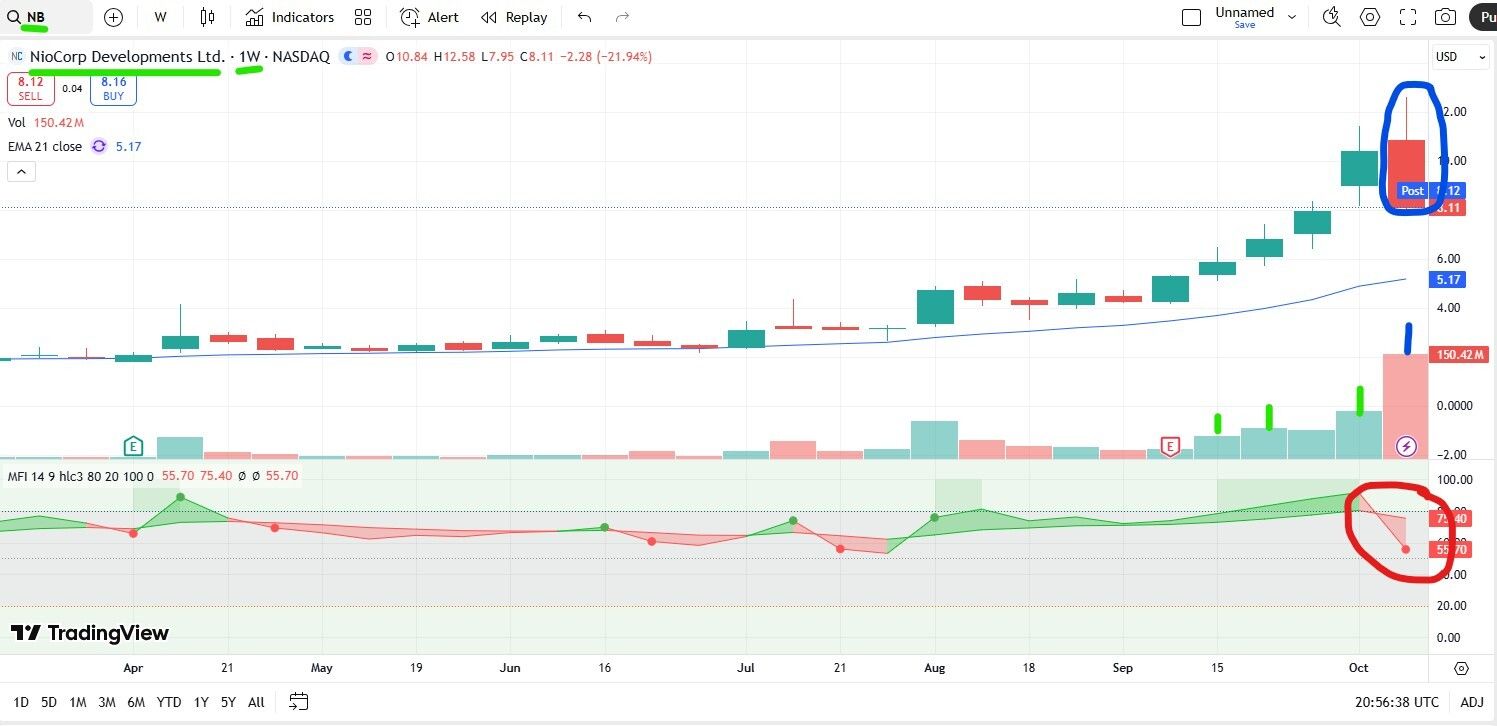The image size is (1497, 726).
Task: Switch to the 3M date range
Action: [x=107, y=702]
